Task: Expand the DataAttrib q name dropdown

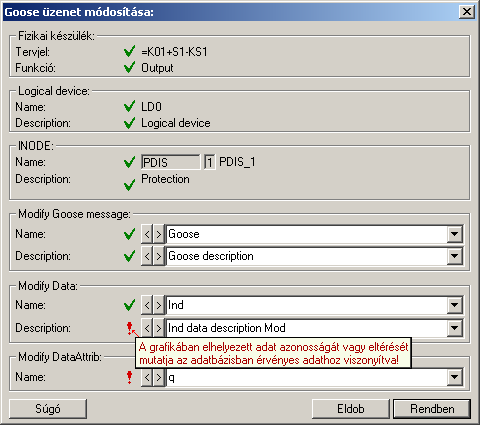Action: (x=455, y=377)
